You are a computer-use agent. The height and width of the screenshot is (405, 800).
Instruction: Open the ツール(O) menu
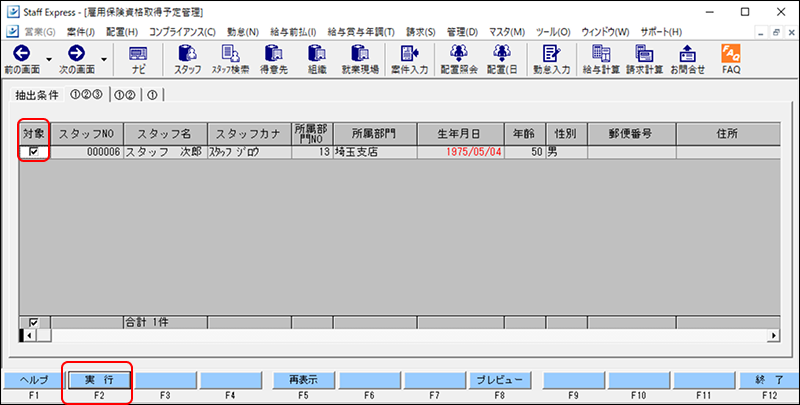[553, 32]
